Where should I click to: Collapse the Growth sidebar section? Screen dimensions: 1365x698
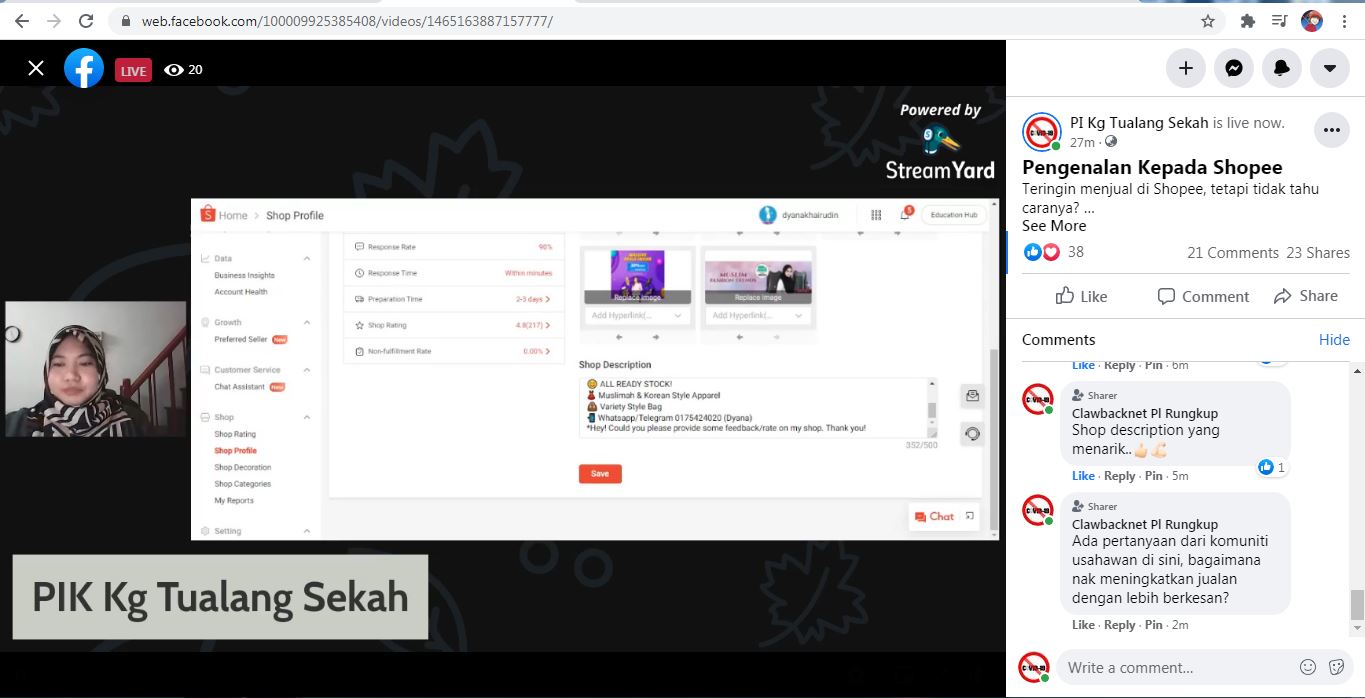[x=307, y=322]
